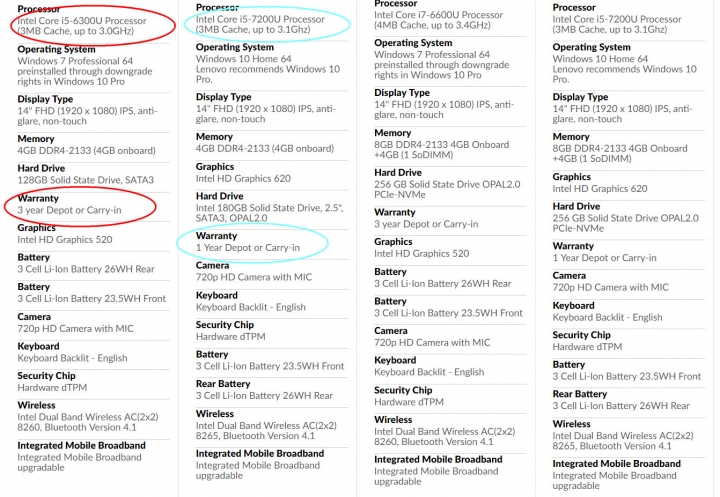Click "Processor" heading in i7-6600U column
This screenshot has width=720, height=497.
(x=396, y=4)
